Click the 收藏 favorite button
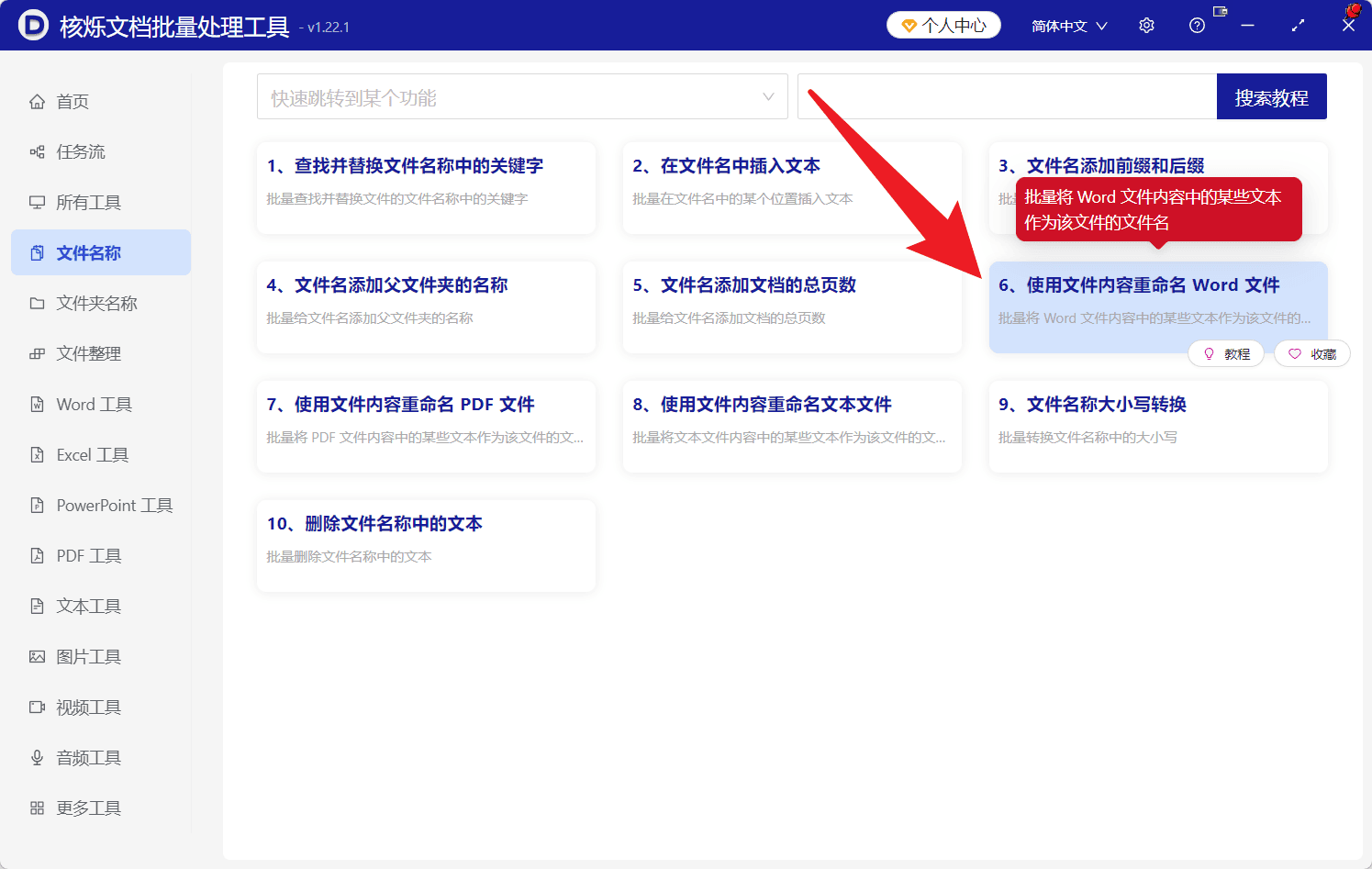This screenshot has width=1372, height=869. [x=1312, y=353]
